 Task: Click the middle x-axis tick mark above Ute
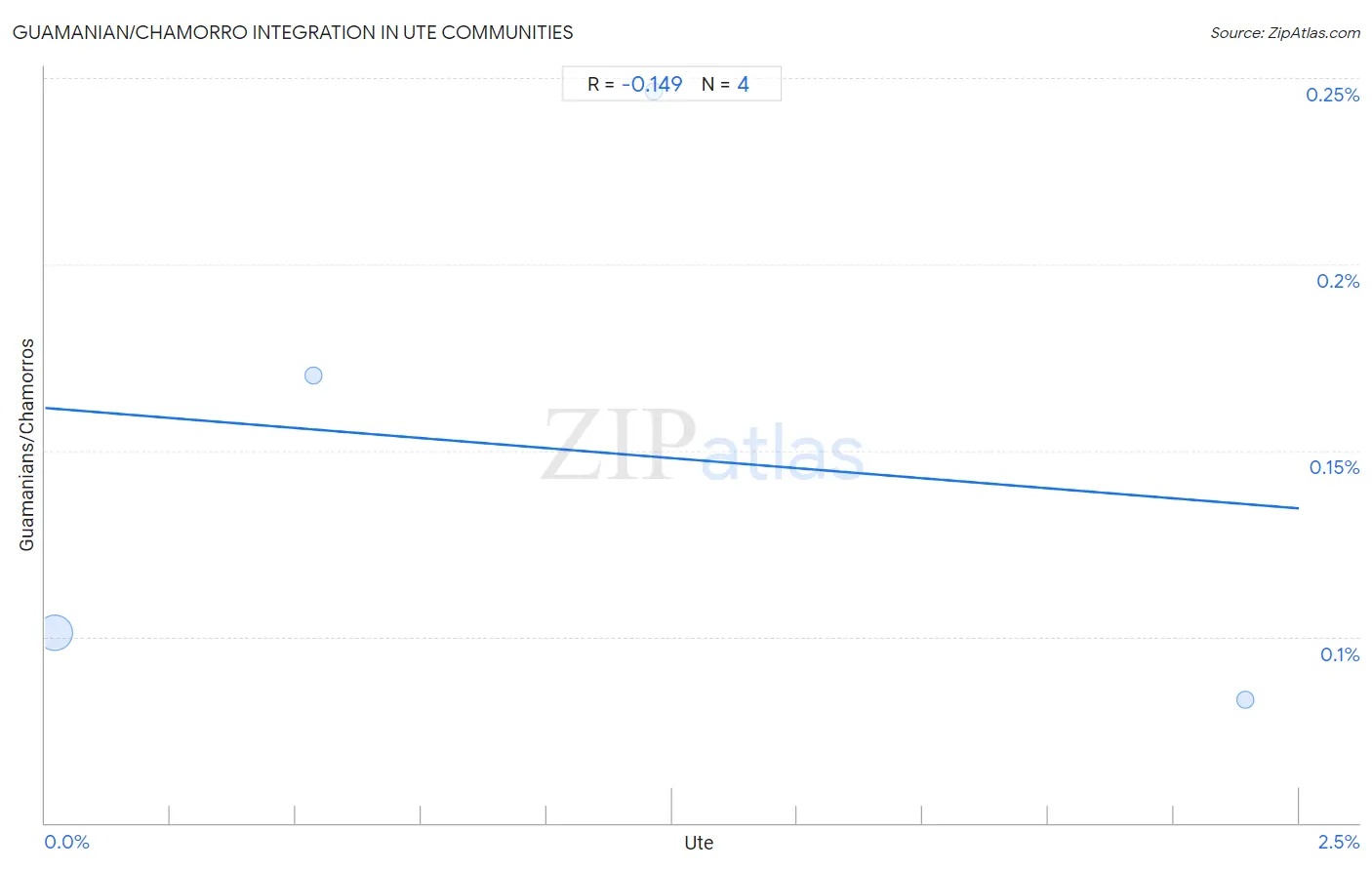[x=670, y=806]
